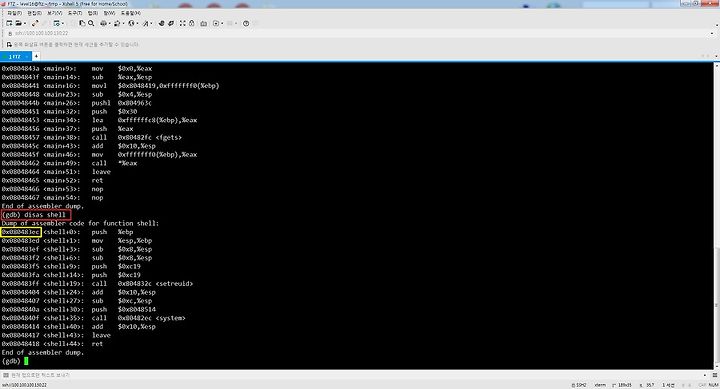Click the 'push $0x8048514' line at shell+30
This screenshot has width=720, height=389.
click(79, 310)
